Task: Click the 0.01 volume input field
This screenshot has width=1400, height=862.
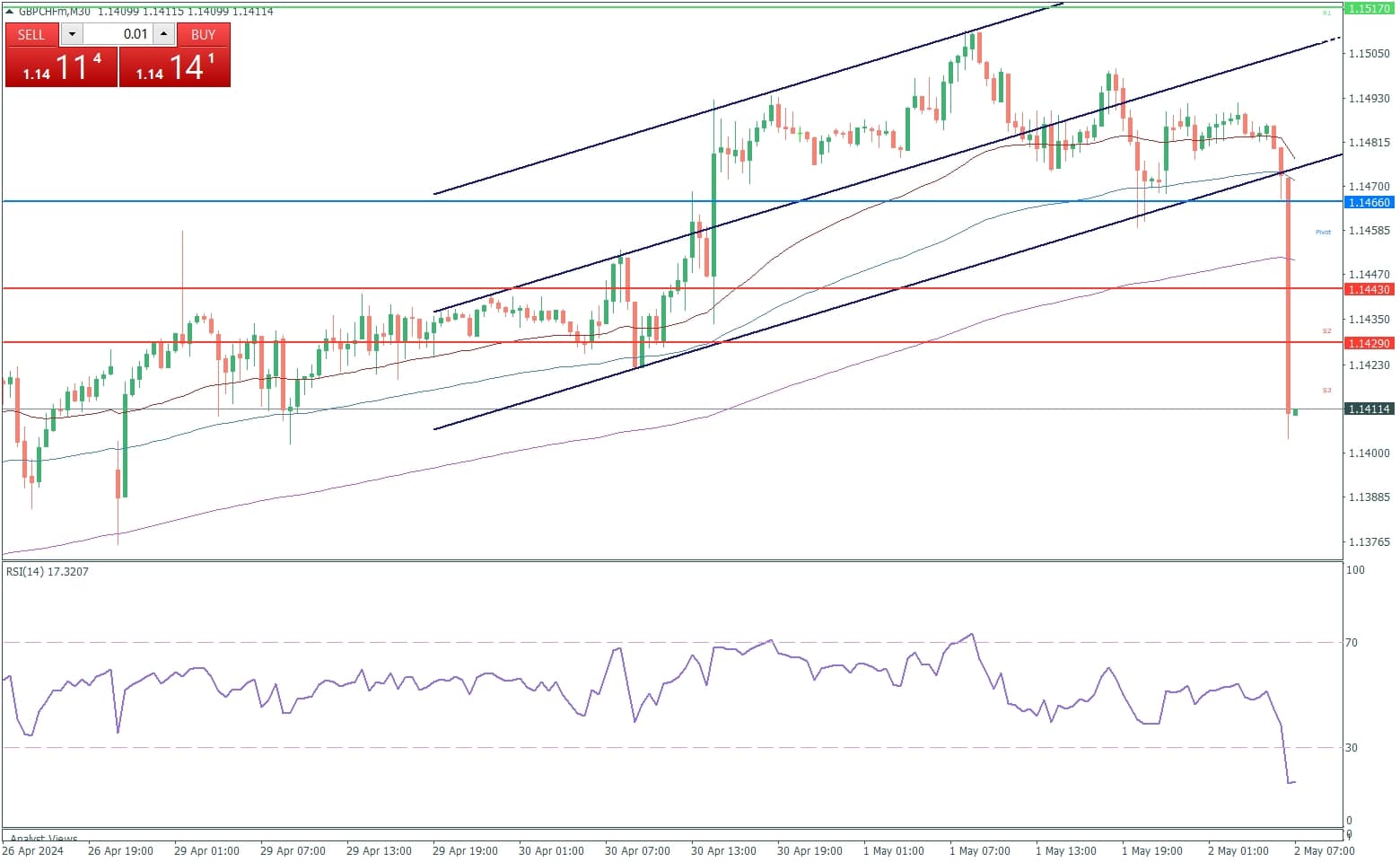Action: [118, 34]
